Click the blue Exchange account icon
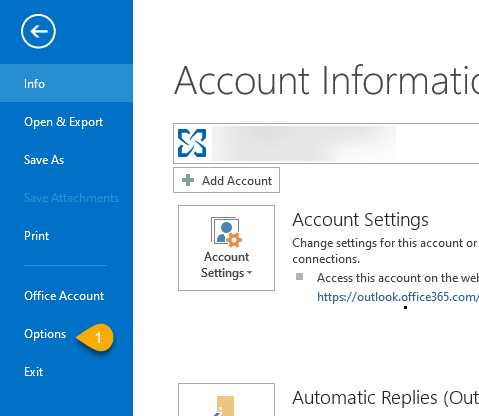 (192, 143)
